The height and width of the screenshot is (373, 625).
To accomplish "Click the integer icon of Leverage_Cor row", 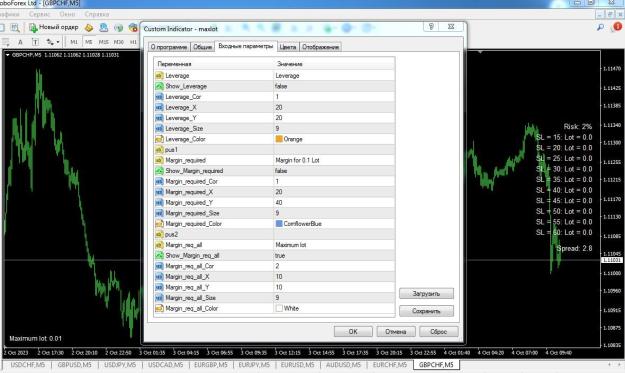I will (x=159, y=97).
